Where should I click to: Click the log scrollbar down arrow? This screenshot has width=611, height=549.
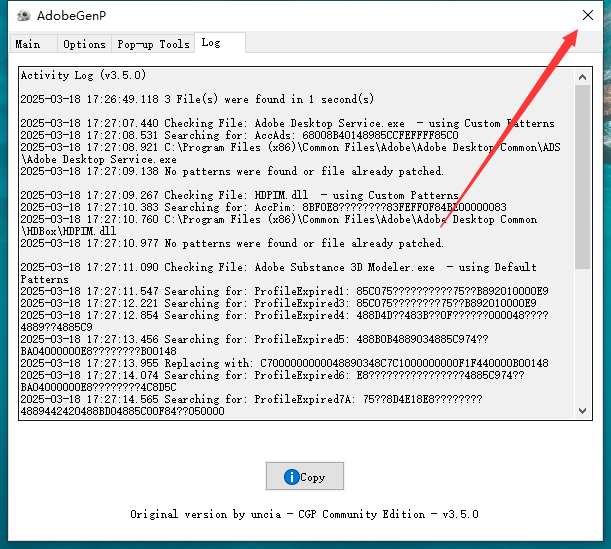click(583, 411)
